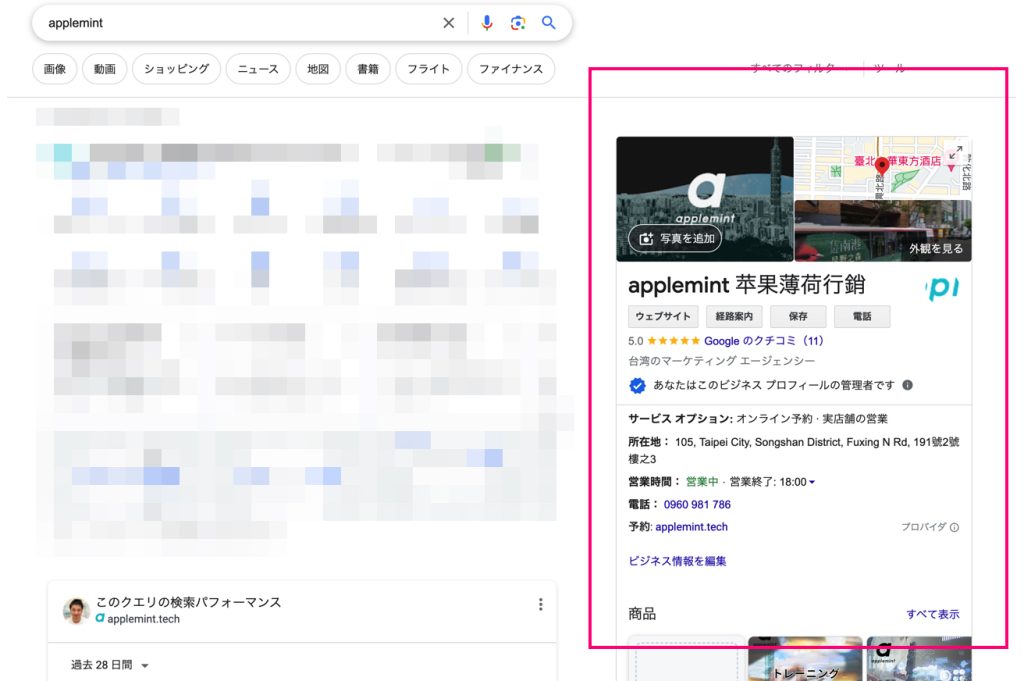Open the 地図 tab

[318, 69]
